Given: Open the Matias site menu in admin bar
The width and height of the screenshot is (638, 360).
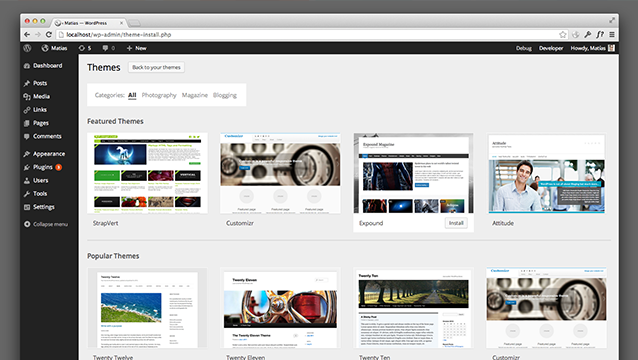Looking at the screenshot, I should pos(54,48).
